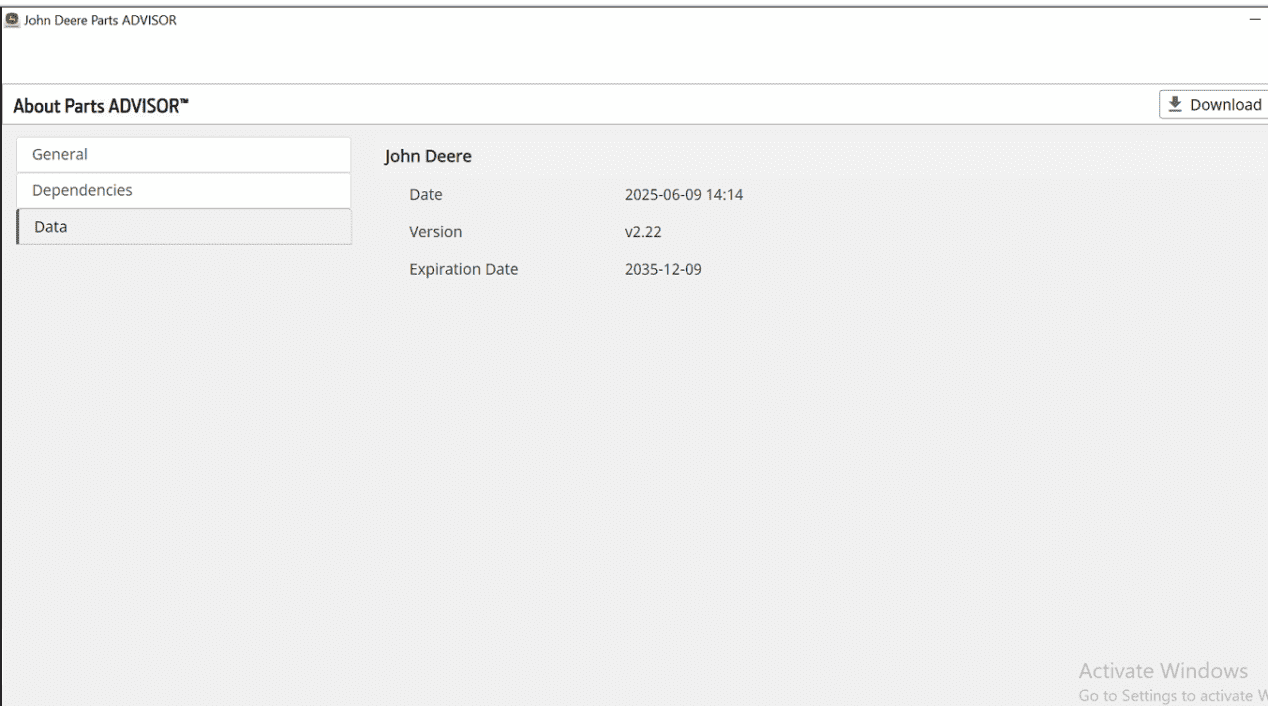Click the About Parts ADVISOR™ heading
Viewport: 1268px width, 706px height.
pyautogui.click(x=102, y=105)
